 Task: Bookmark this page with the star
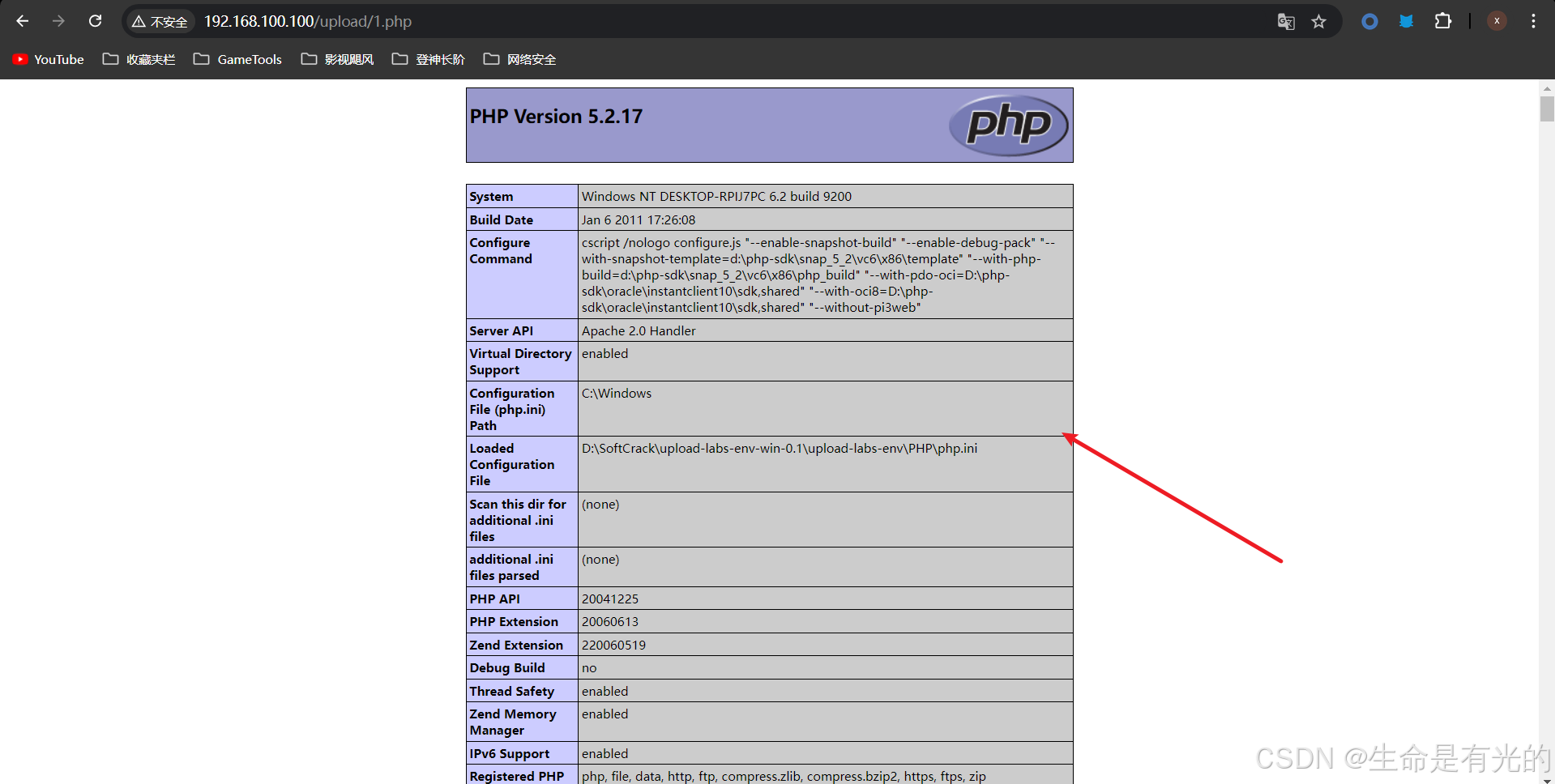(1319, 22)
